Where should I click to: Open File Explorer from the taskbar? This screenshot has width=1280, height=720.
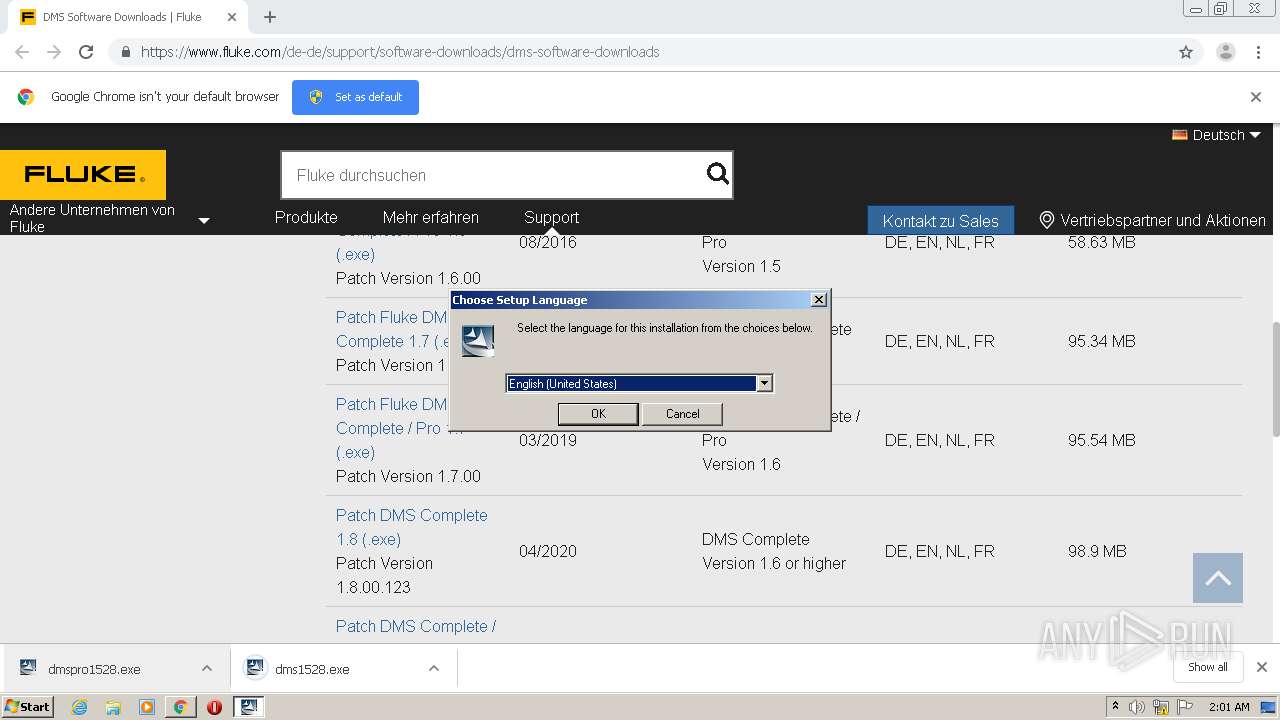coord(113,707)
